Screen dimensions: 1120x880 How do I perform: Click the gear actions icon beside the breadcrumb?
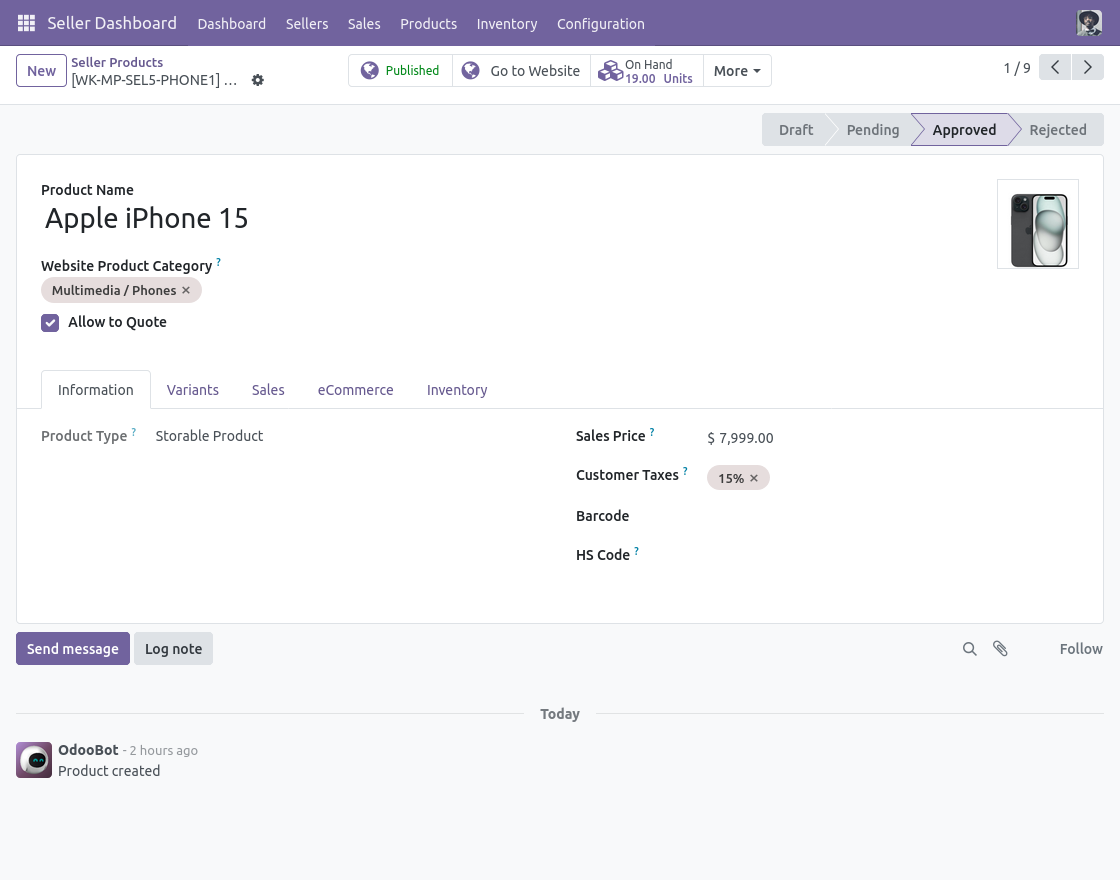(x=258, y=80)
